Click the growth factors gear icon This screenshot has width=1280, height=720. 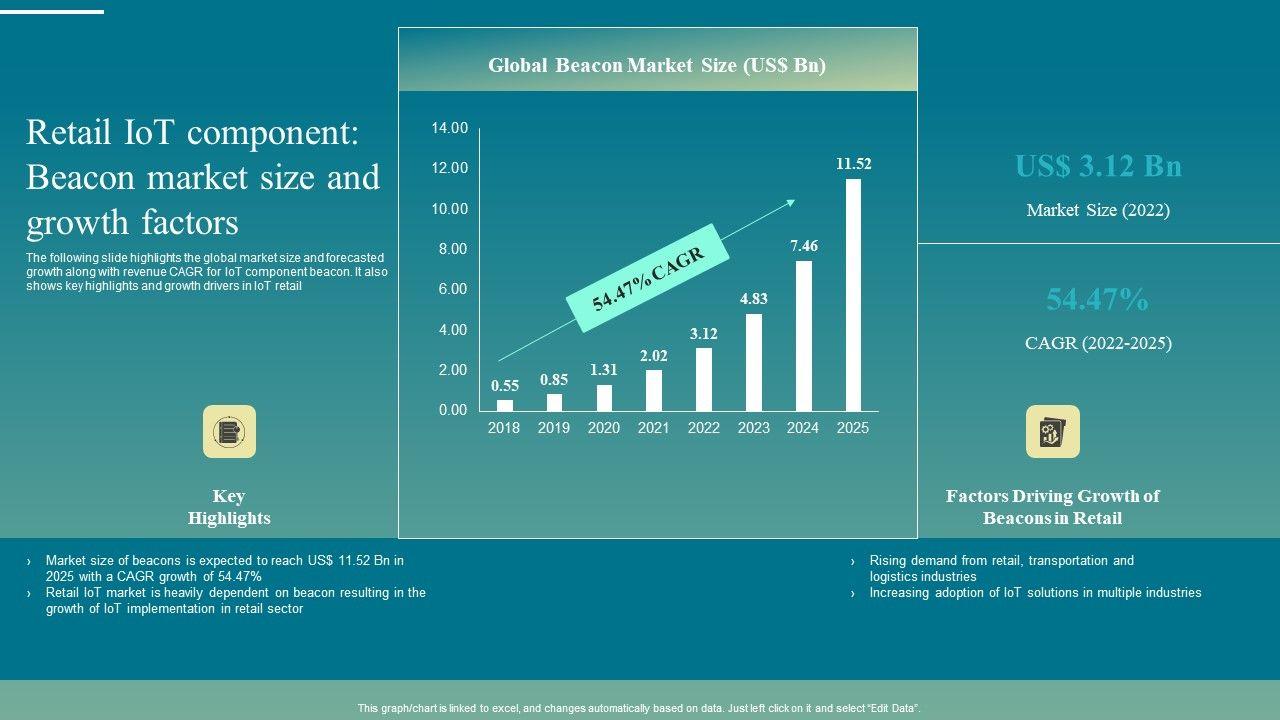pyautogui.click(x=1052, y=432)
